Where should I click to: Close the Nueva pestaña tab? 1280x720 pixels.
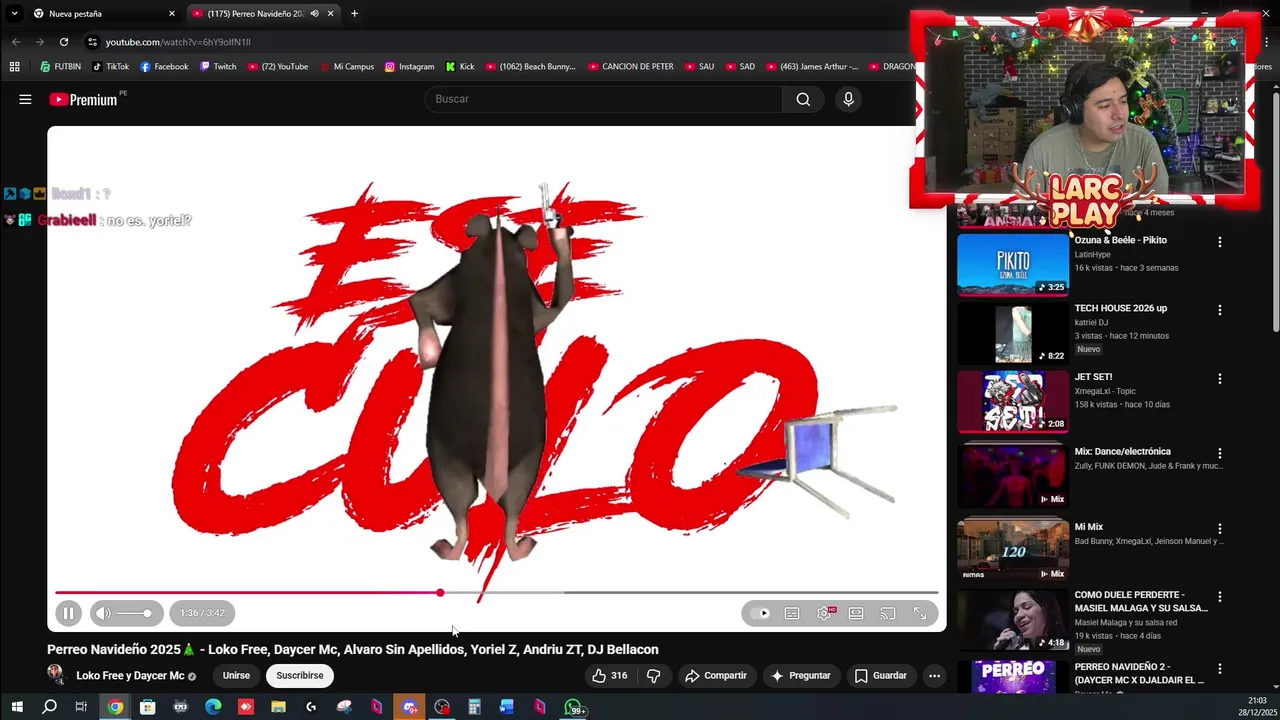pos(172,14)
